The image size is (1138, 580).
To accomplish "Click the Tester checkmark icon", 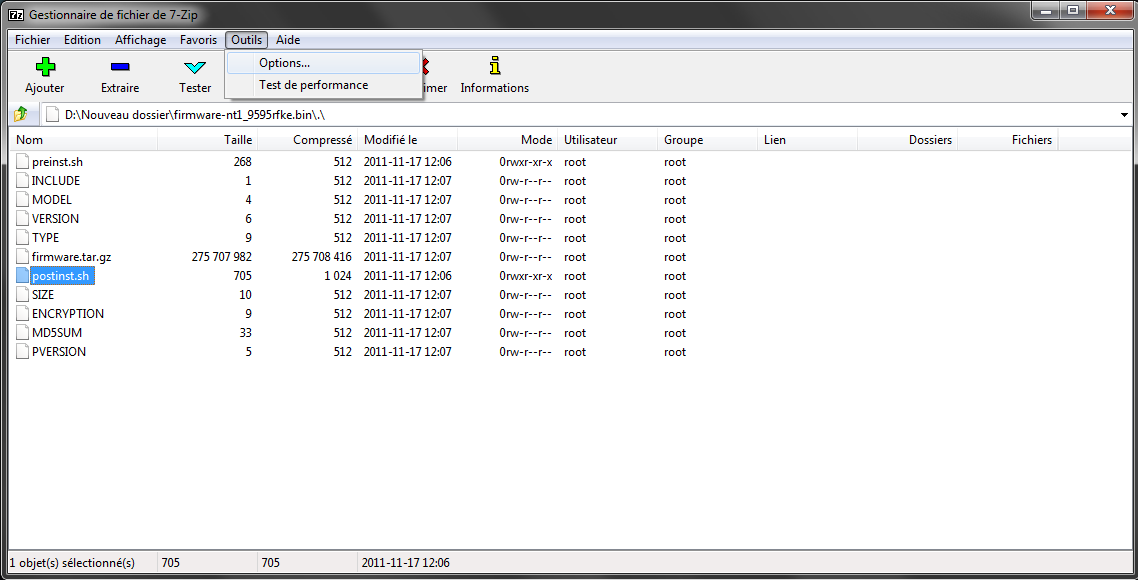I will coord(195,68).
